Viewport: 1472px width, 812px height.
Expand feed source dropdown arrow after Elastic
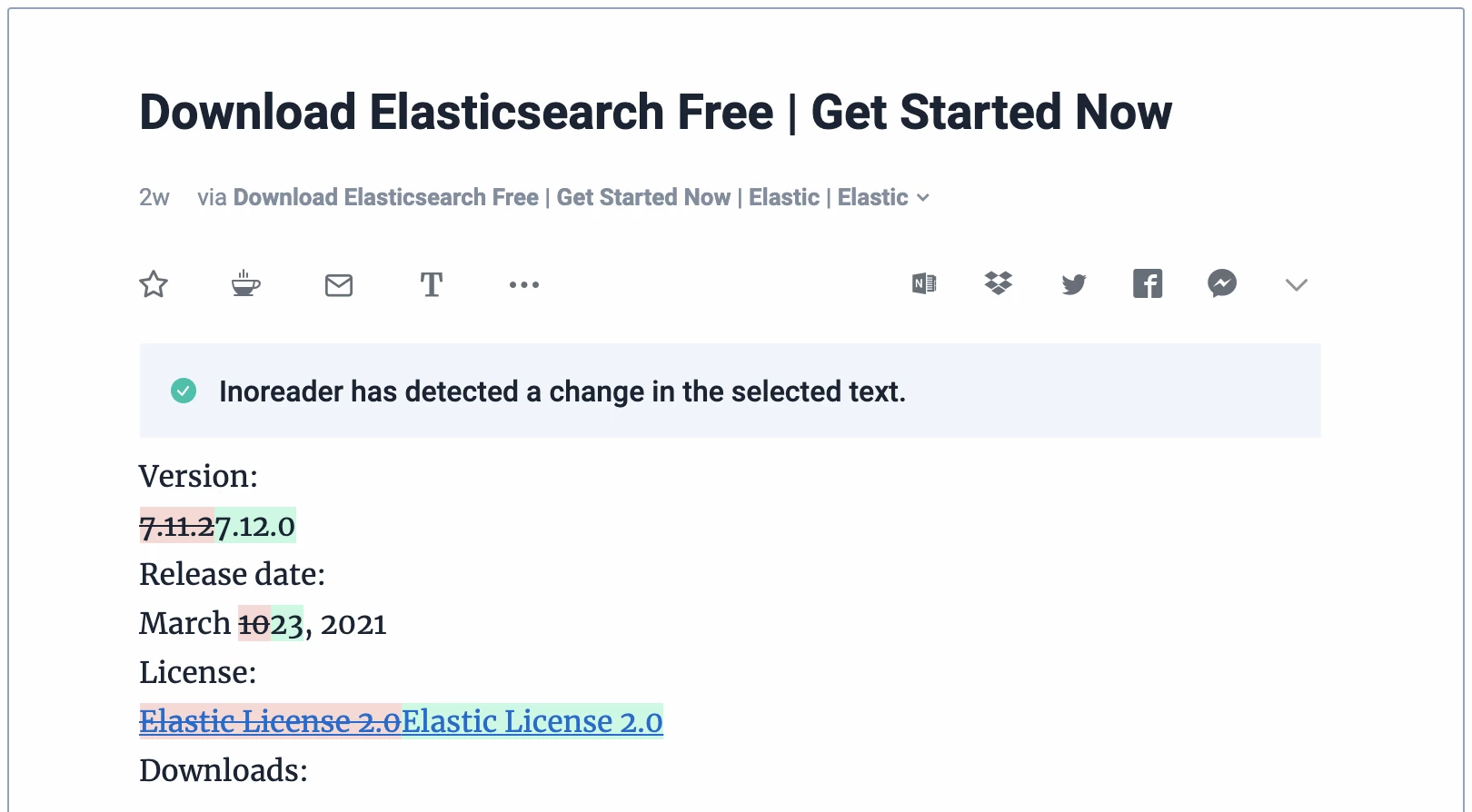click(x=923, y=198)
